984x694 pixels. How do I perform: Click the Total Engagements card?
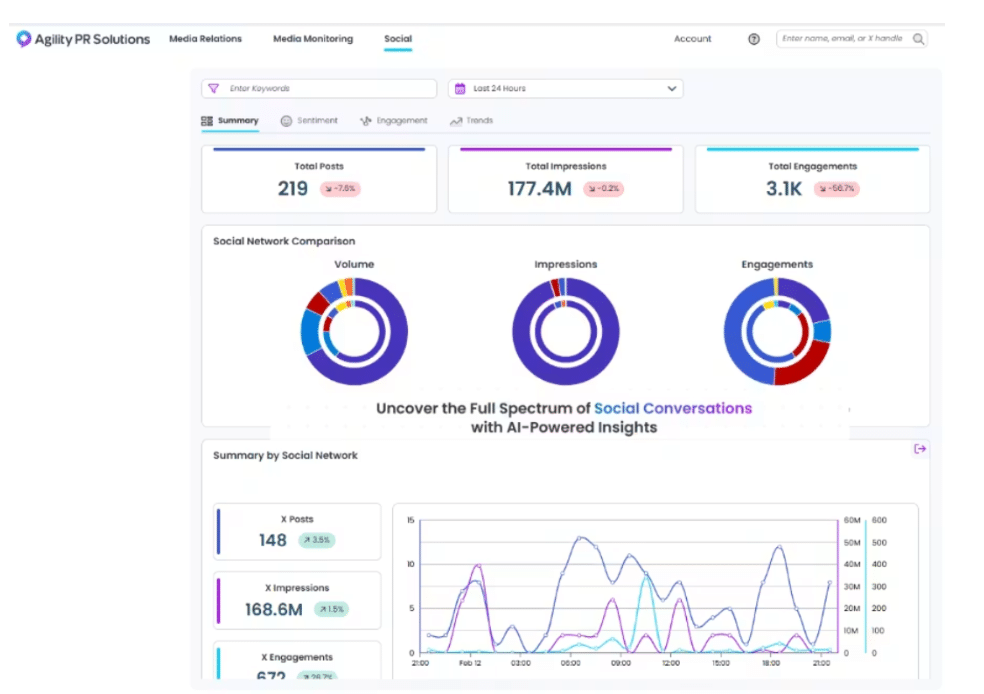[812, 179]
